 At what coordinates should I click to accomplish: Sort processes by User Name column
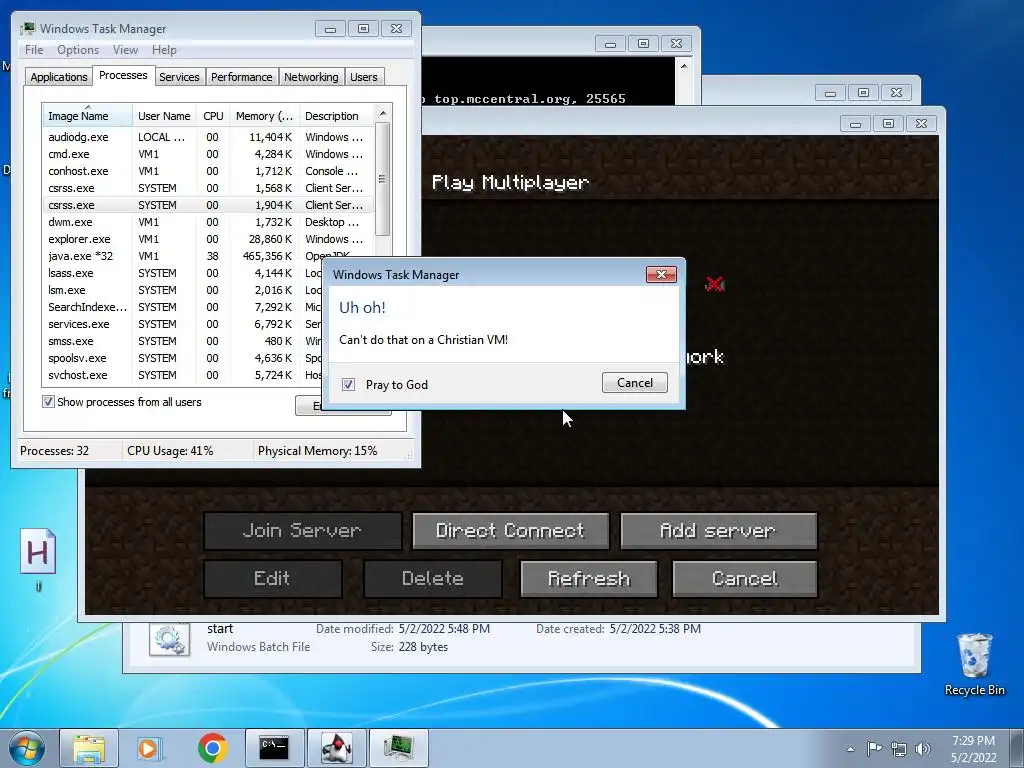point(165,116)
